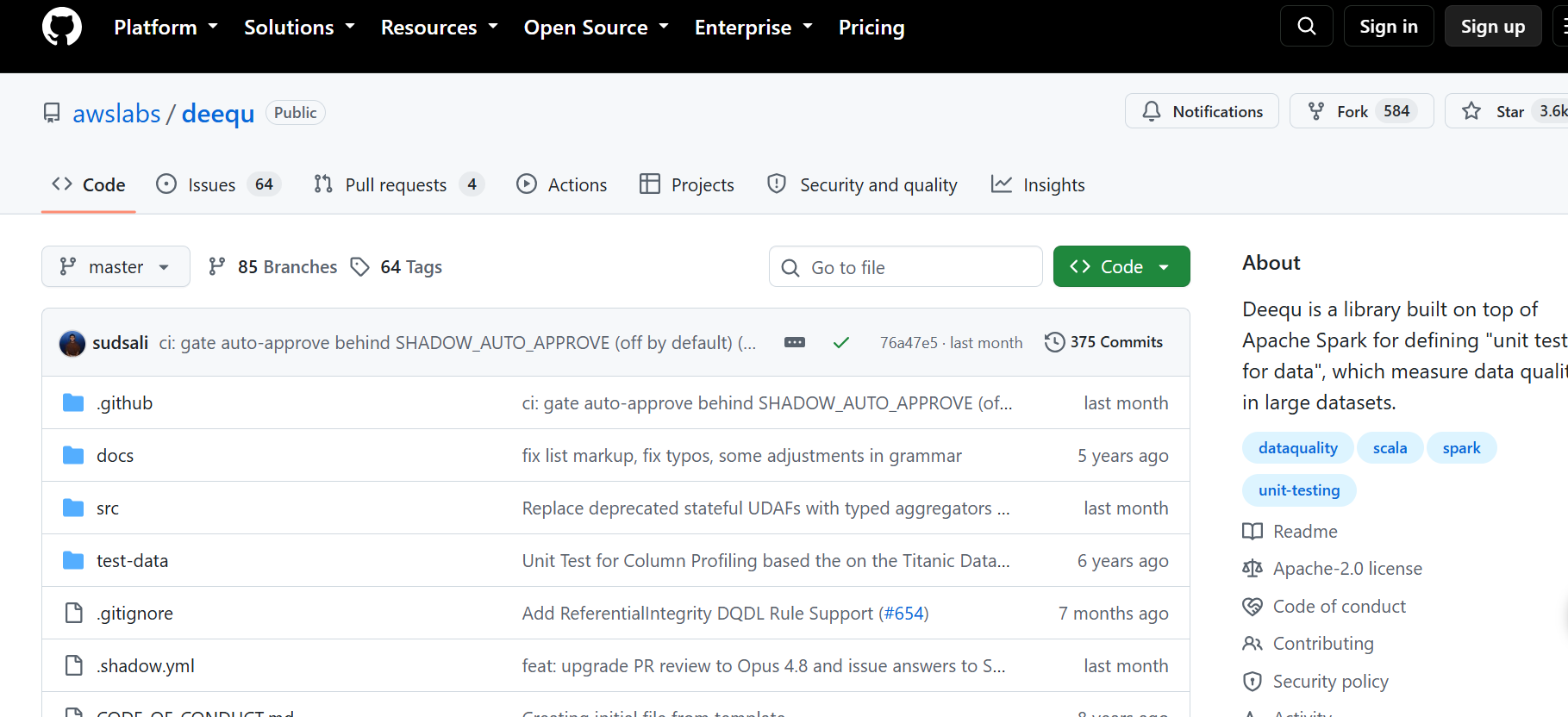The width and height of the screenshot is (1568, 717).
Task: Click the commit history clock icon
Action: tap(1054, 342)
